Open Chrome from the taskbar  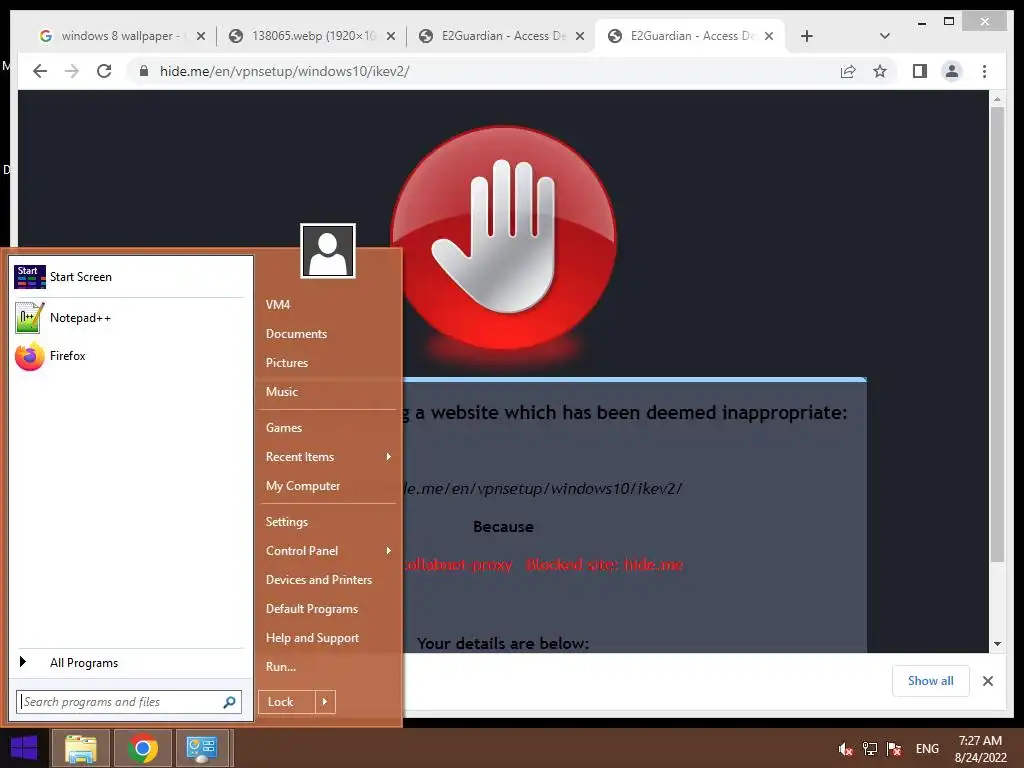click(x=143, y=748)
